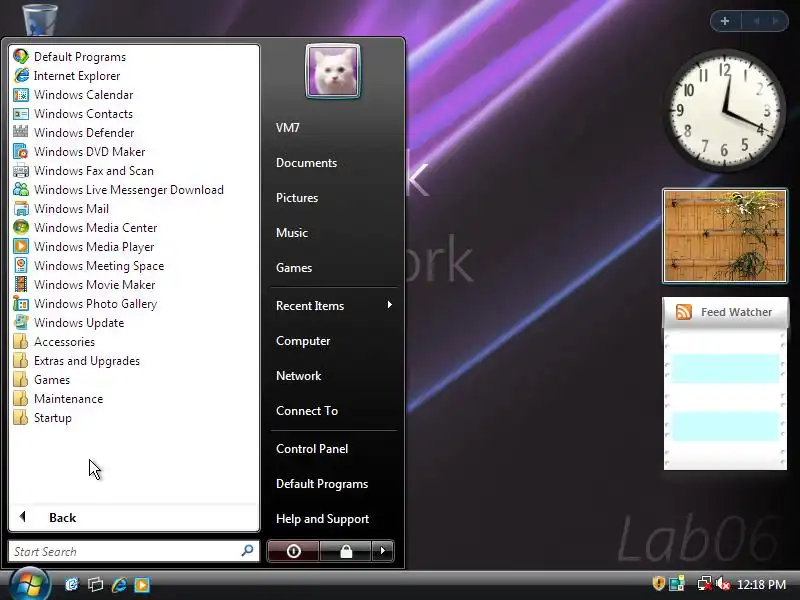
Task: Click the Feed Watcher gadget title
Action: click(736, 312)
